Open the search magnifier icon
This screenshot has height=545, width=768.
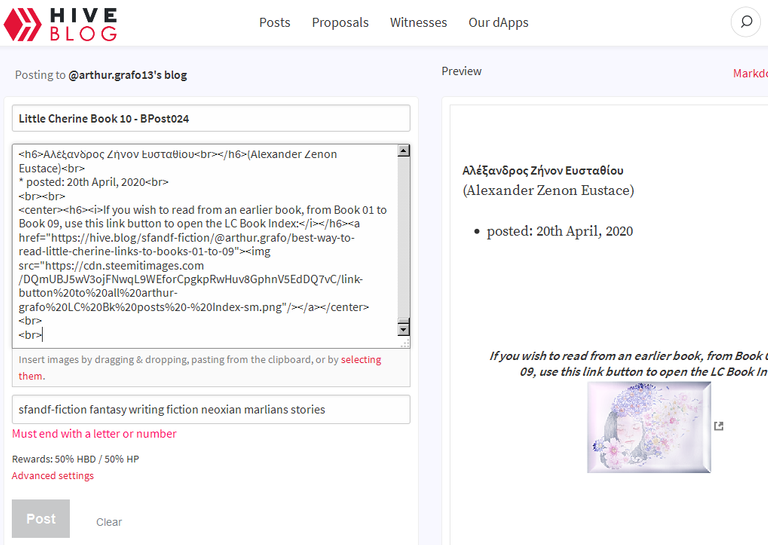pyautogui.click(x=746, y=22)
